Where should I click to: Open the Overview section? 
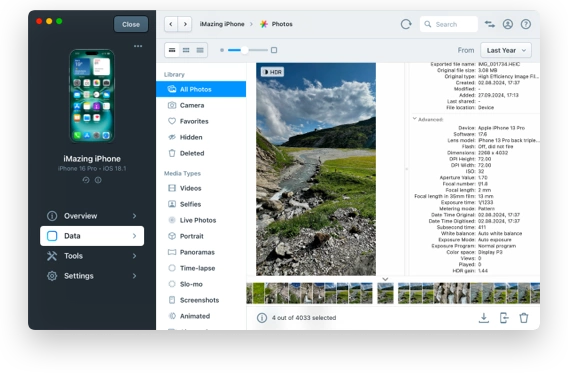92,216
